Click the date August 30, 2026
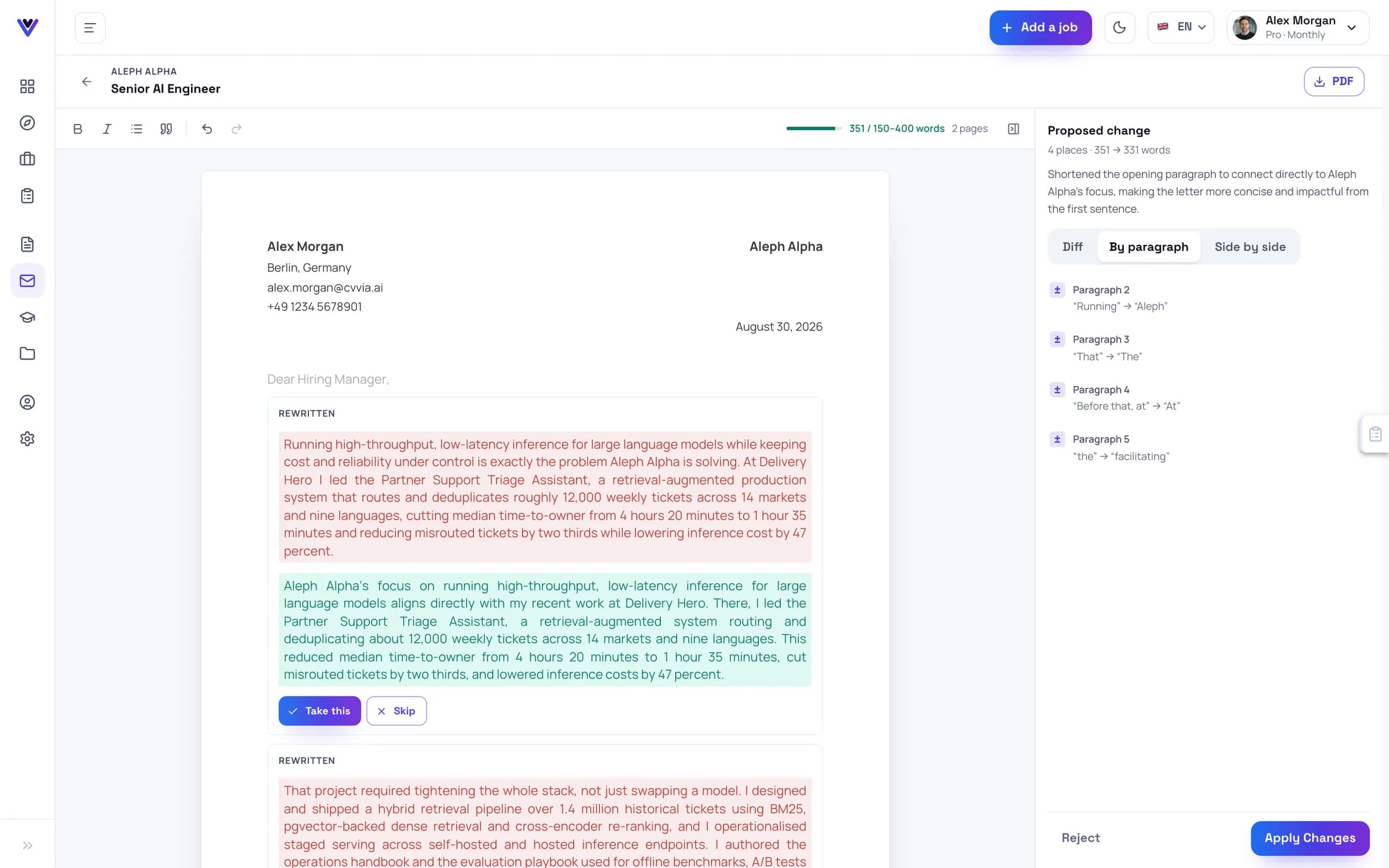The image size is (1389, 868). [x=778, y=327]
